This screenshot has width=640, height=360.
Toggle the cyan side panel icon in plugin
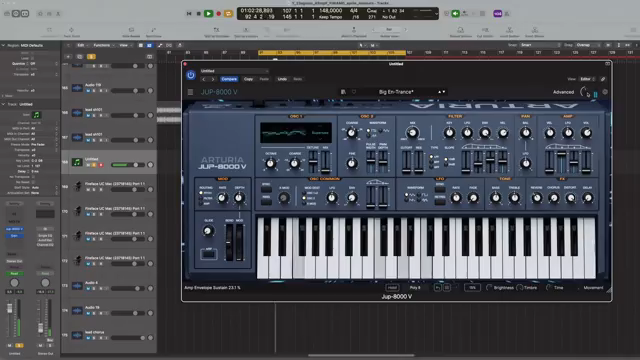(596, 94)
